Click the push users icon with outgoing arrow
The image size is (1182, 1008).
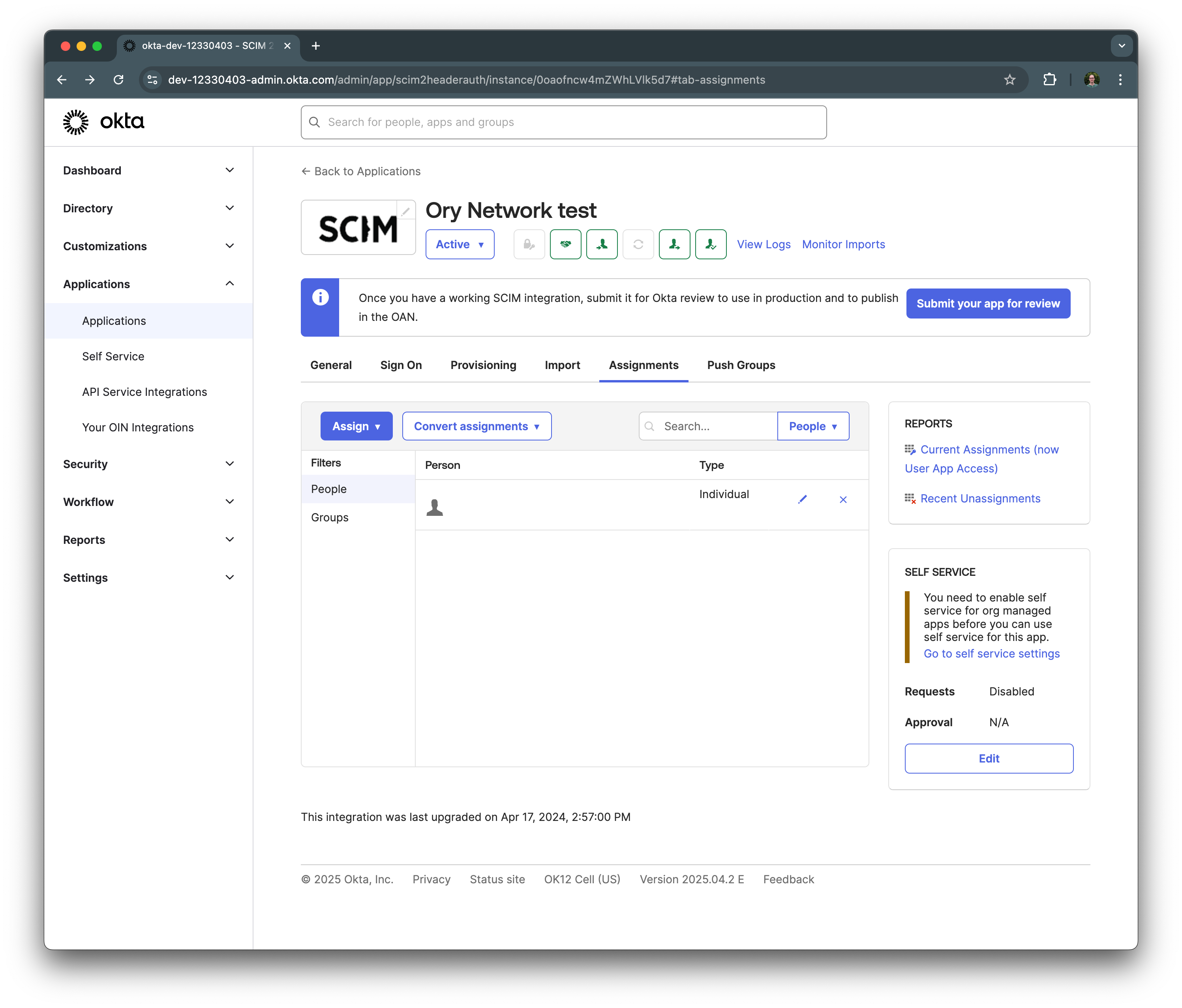coord(674,244)
